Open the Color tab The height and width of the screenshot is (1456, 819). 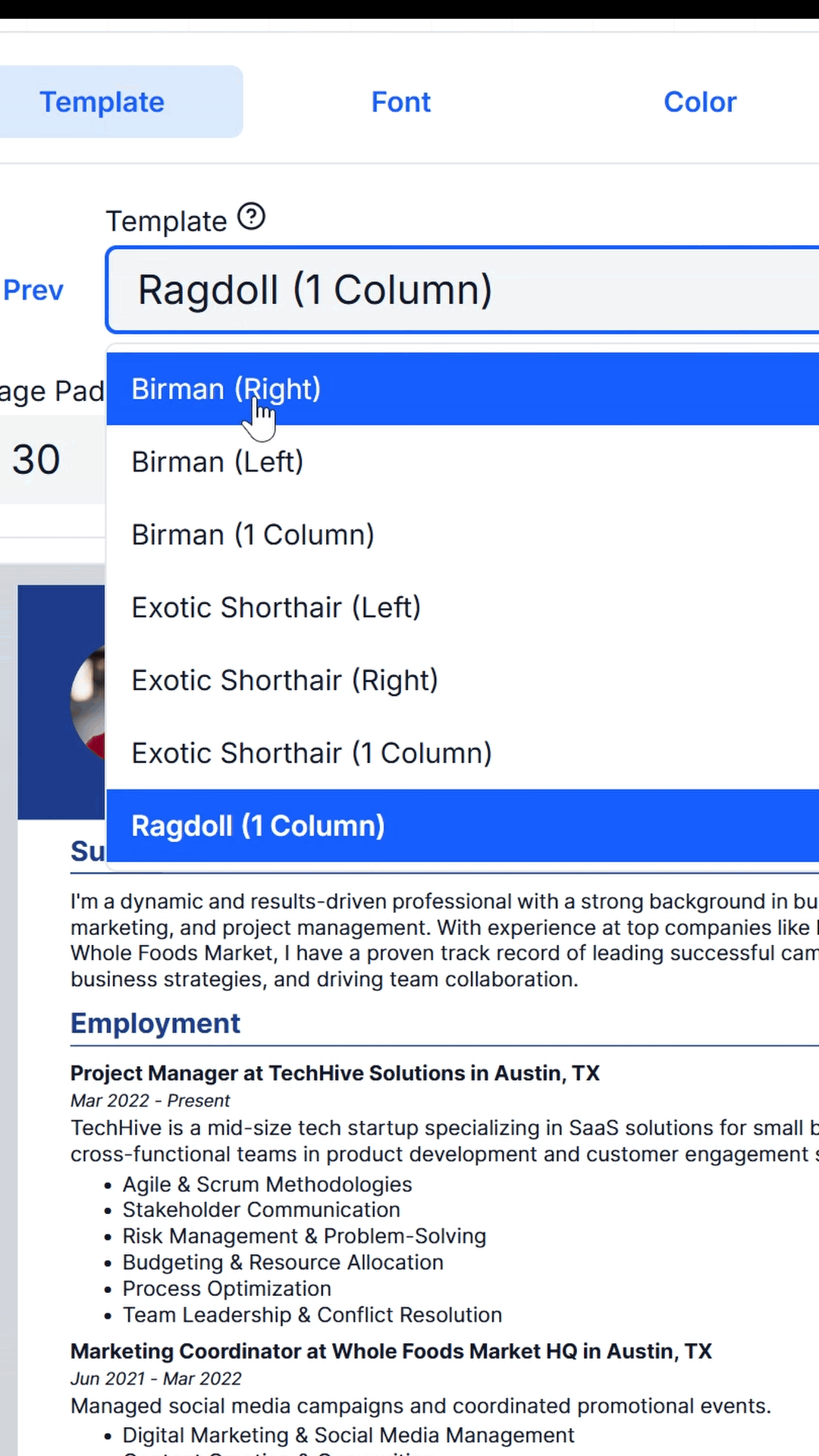click(699, 102)
